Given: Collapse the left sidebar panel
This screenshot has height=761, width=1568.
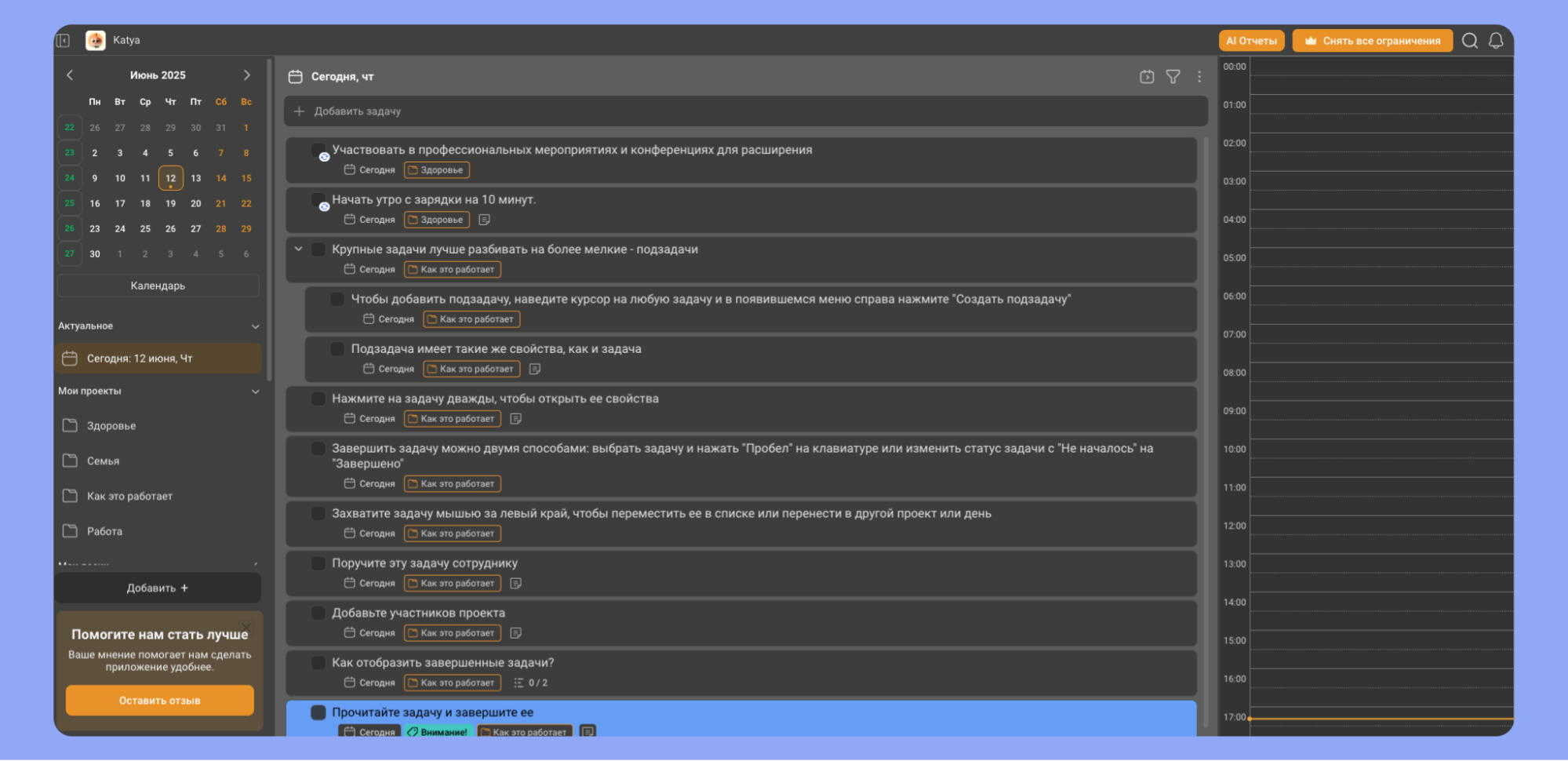Looking at the screenshot, I should pos(64,41).
